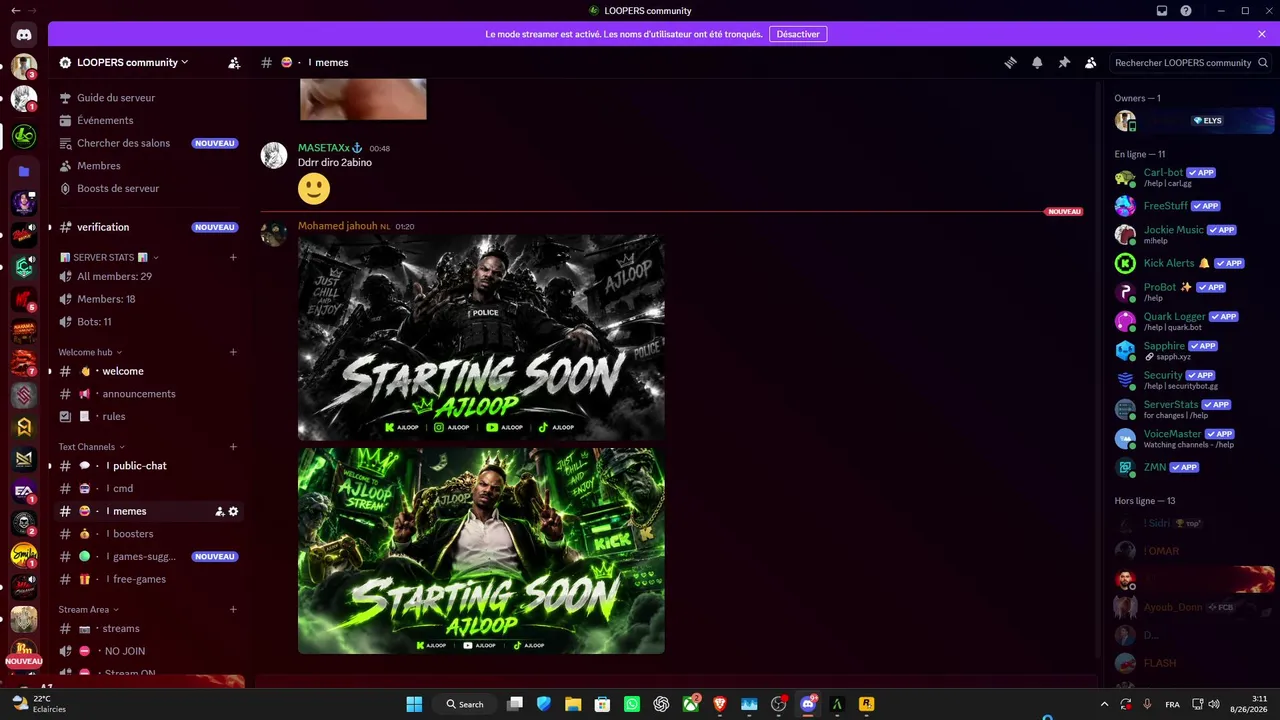Click Mohamed jahouh username in chat
The height and width of the screenshot is (720, 1280).
pos(338,226)
